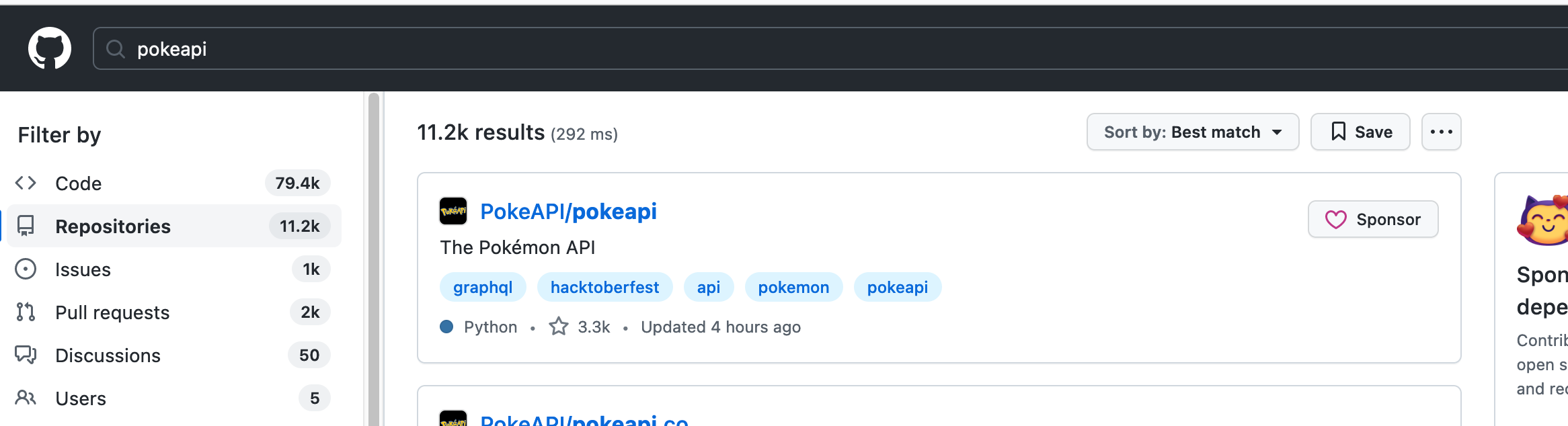Click the Issues circle icon

point(26,269)
